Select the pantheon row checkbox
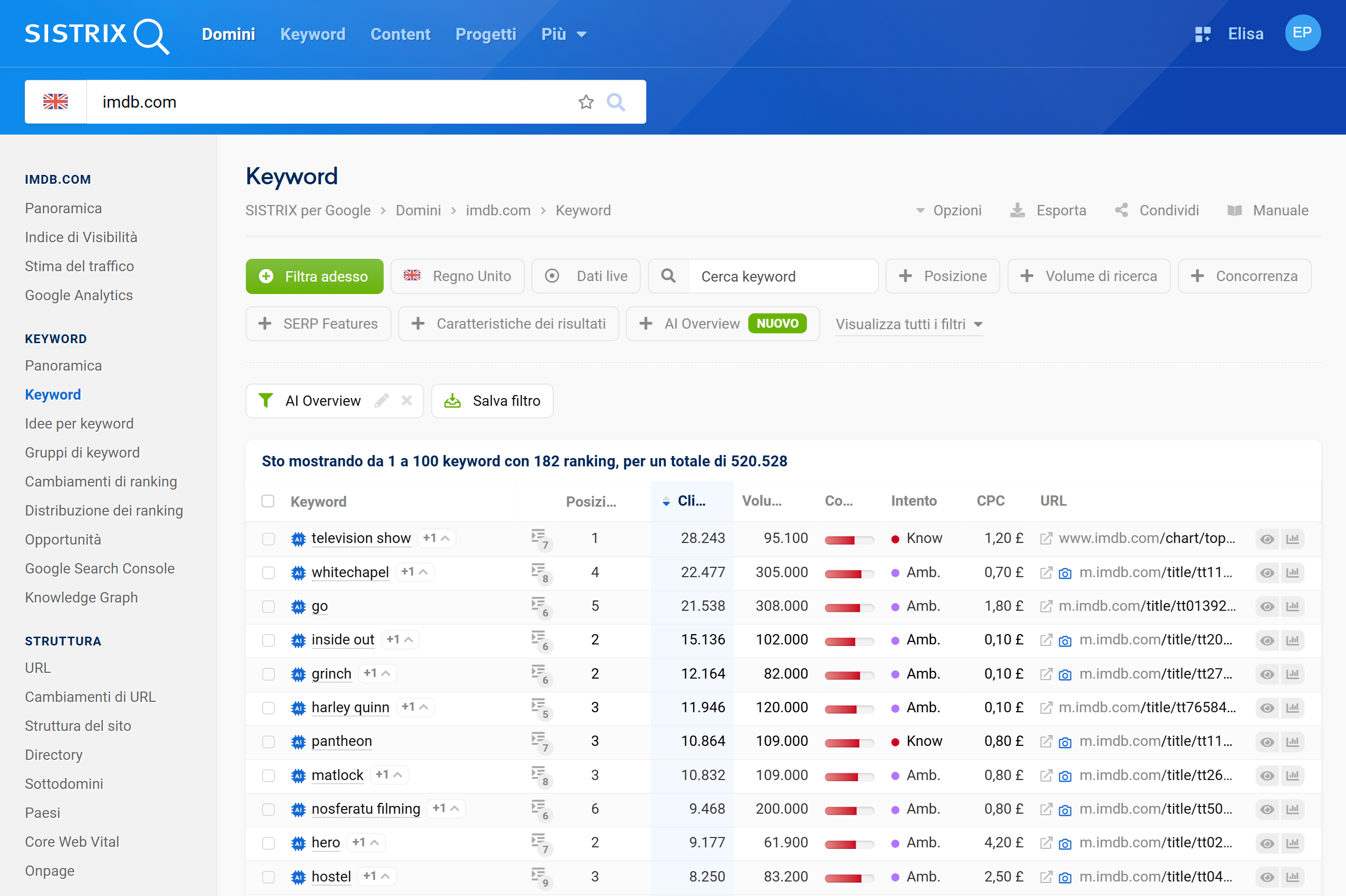The height and width of the screenshot is (896, 1346). click(268, 742)
